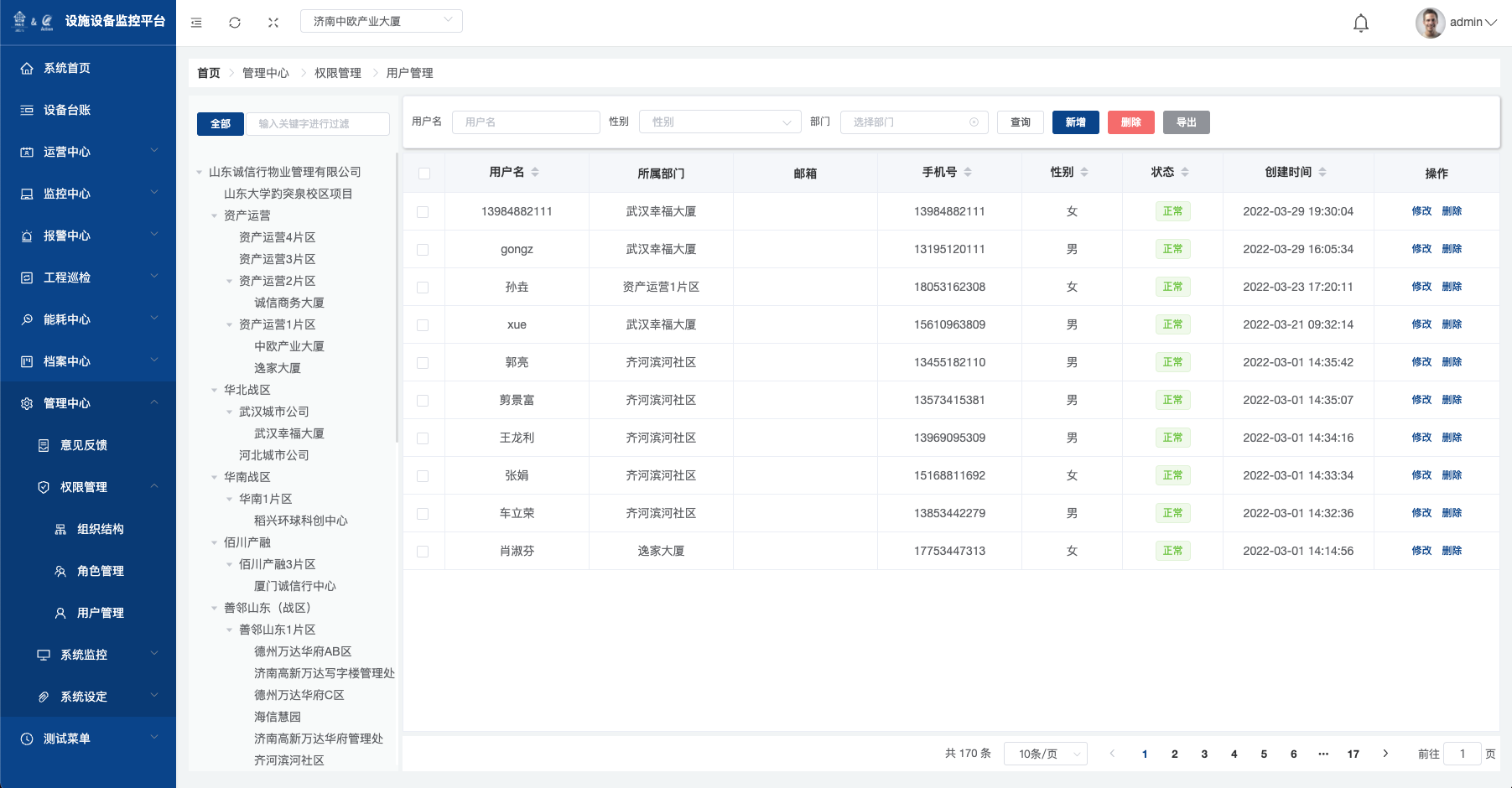1512x788 pixels.
Task: Open 角色管理 in the sidebar menu
Action: [x=100, y=571]
